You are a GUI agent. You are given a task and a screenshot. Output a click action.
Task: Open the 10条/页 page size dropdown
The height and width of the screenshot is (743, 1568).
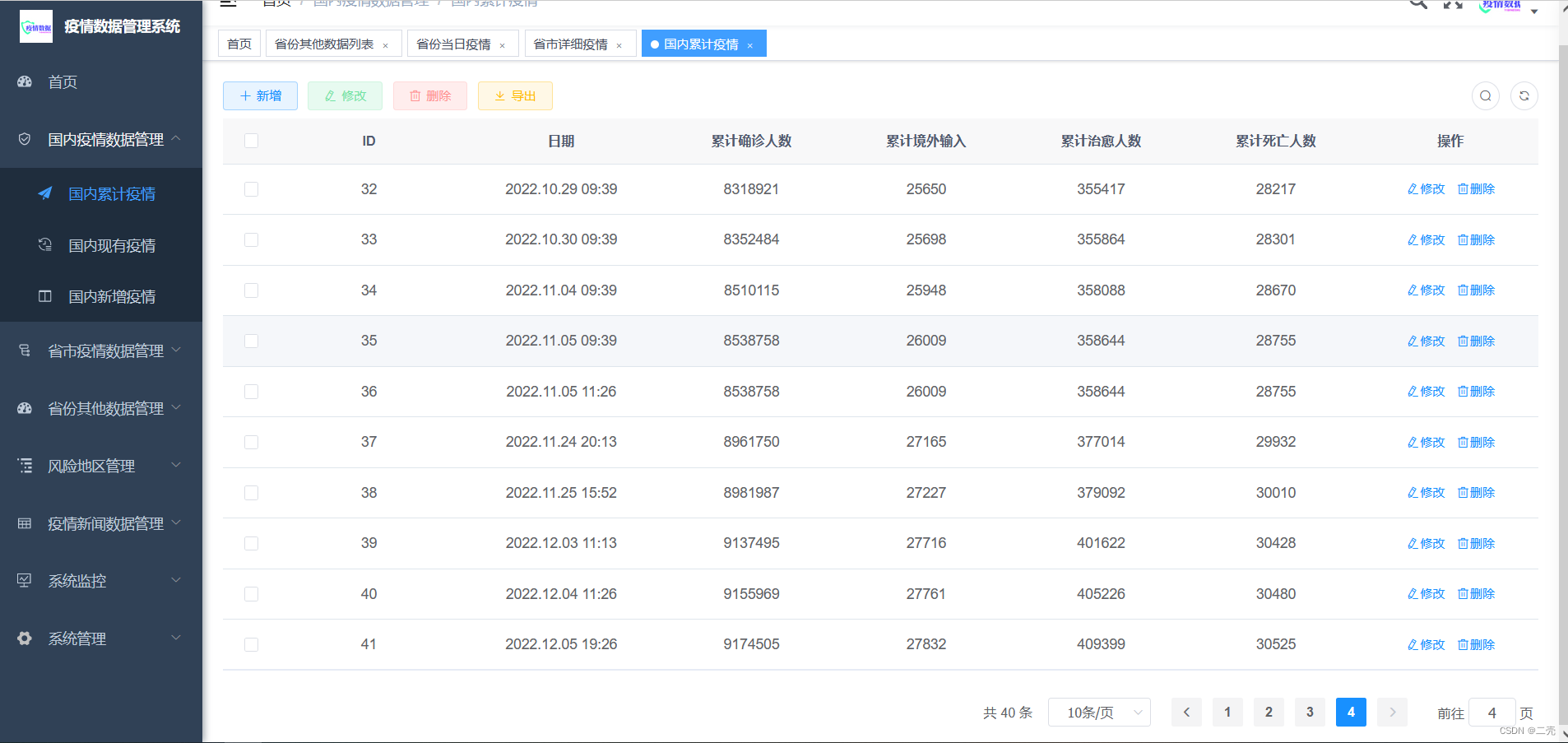point(1099,713)
